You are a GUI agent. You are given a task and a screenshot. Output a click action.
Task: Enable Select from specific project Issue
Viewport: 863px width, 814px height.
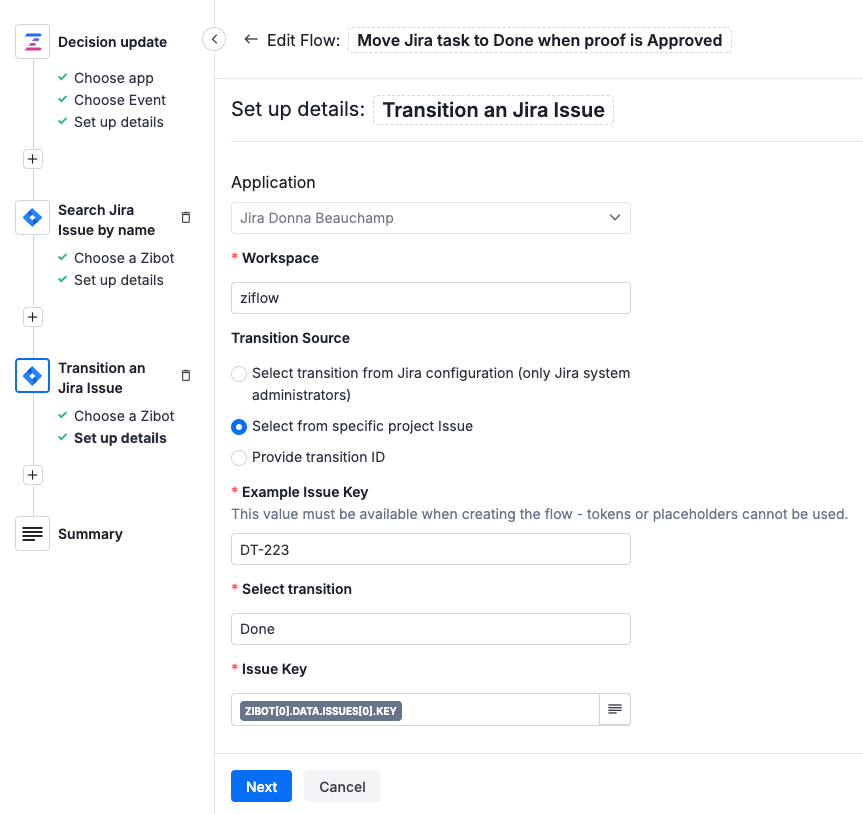click(x=238, y=427)
